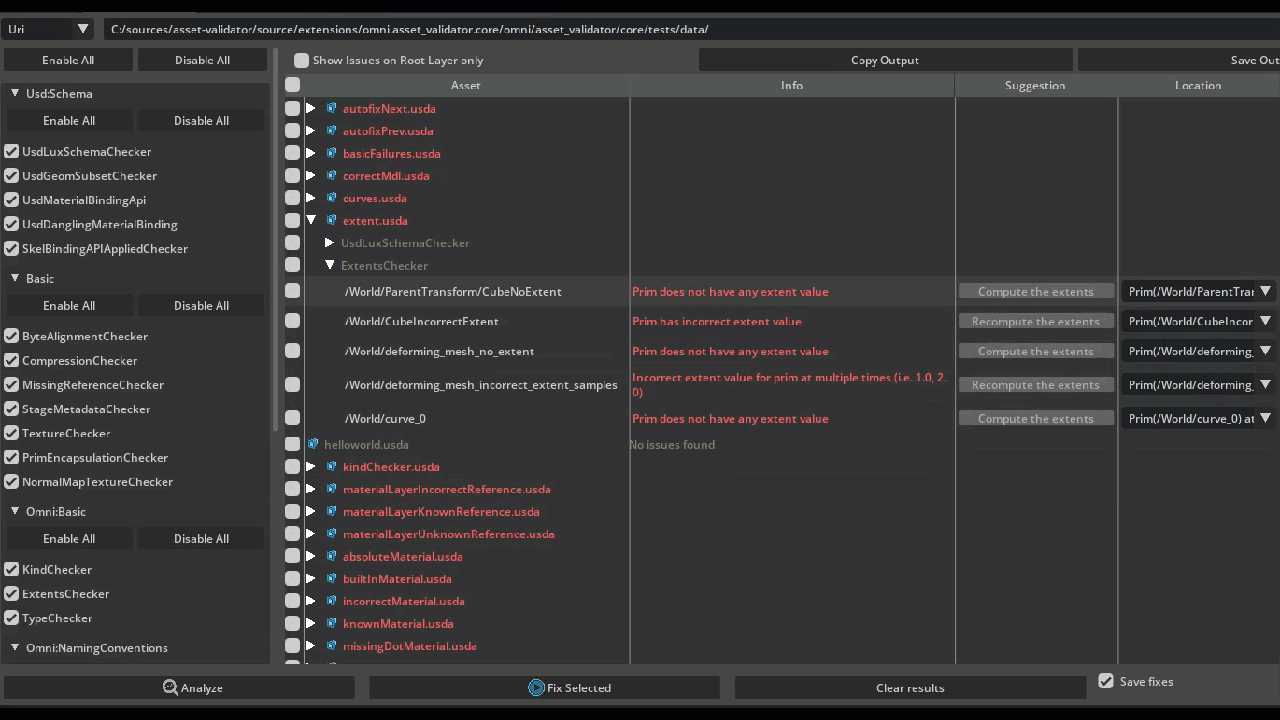Click the USD file icon beside incorrectMaterial.usda
Viewport: 1280px width, 720px height.
pyautogui.click(x=332, y=601)
